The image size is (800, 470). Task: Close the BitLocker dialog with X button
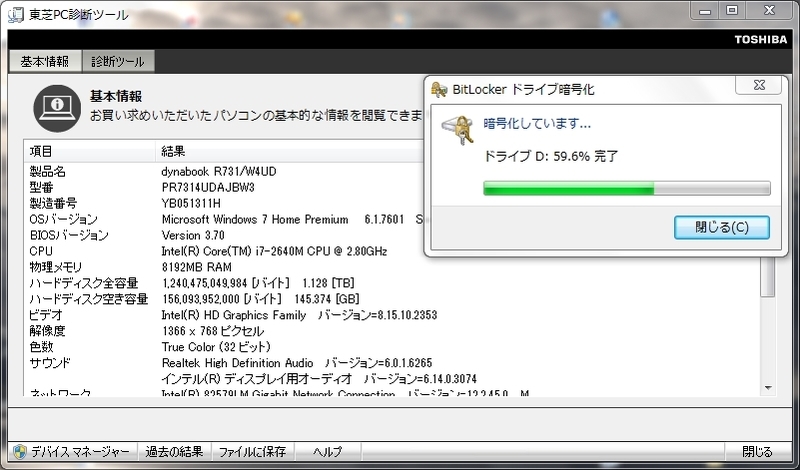tap(759, 85)
